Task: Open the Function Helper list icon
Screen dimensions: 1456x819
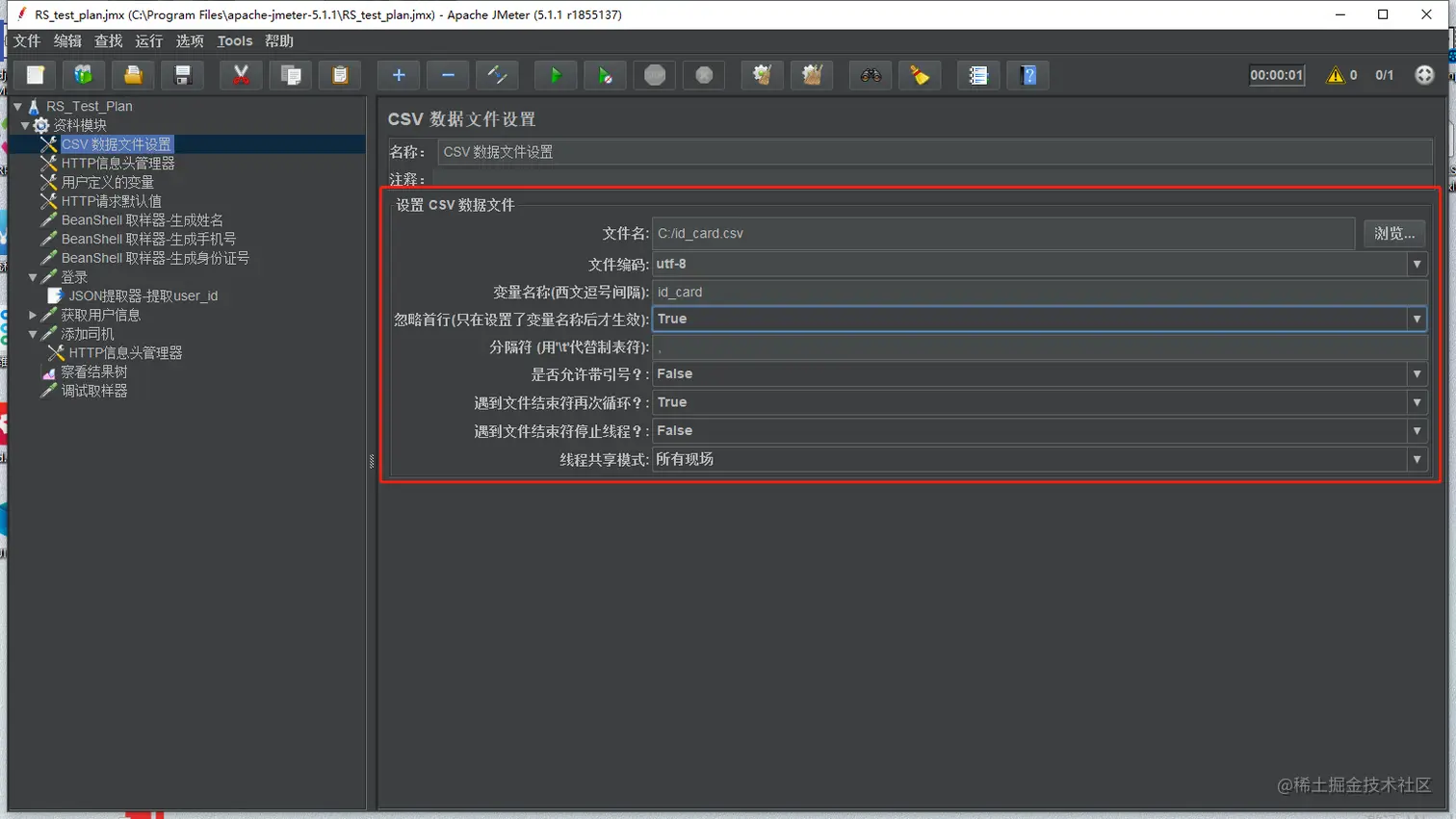Action: pos(978,75)
